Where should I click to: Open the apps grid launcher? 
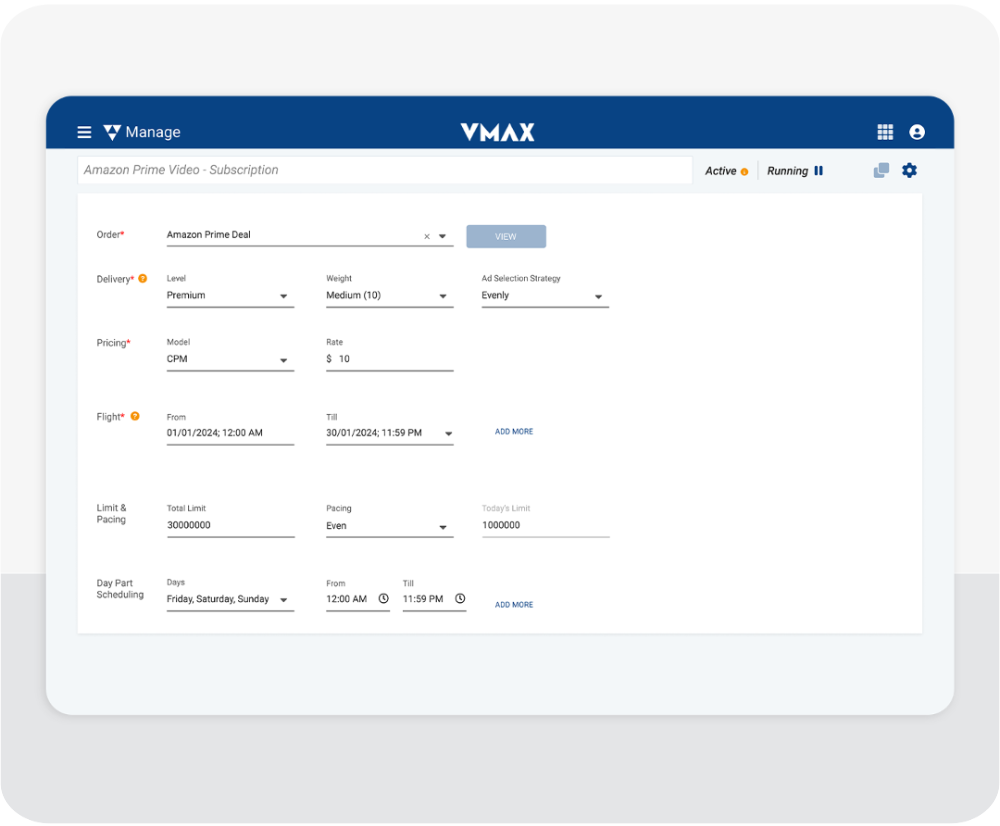[x=885, y=132]
